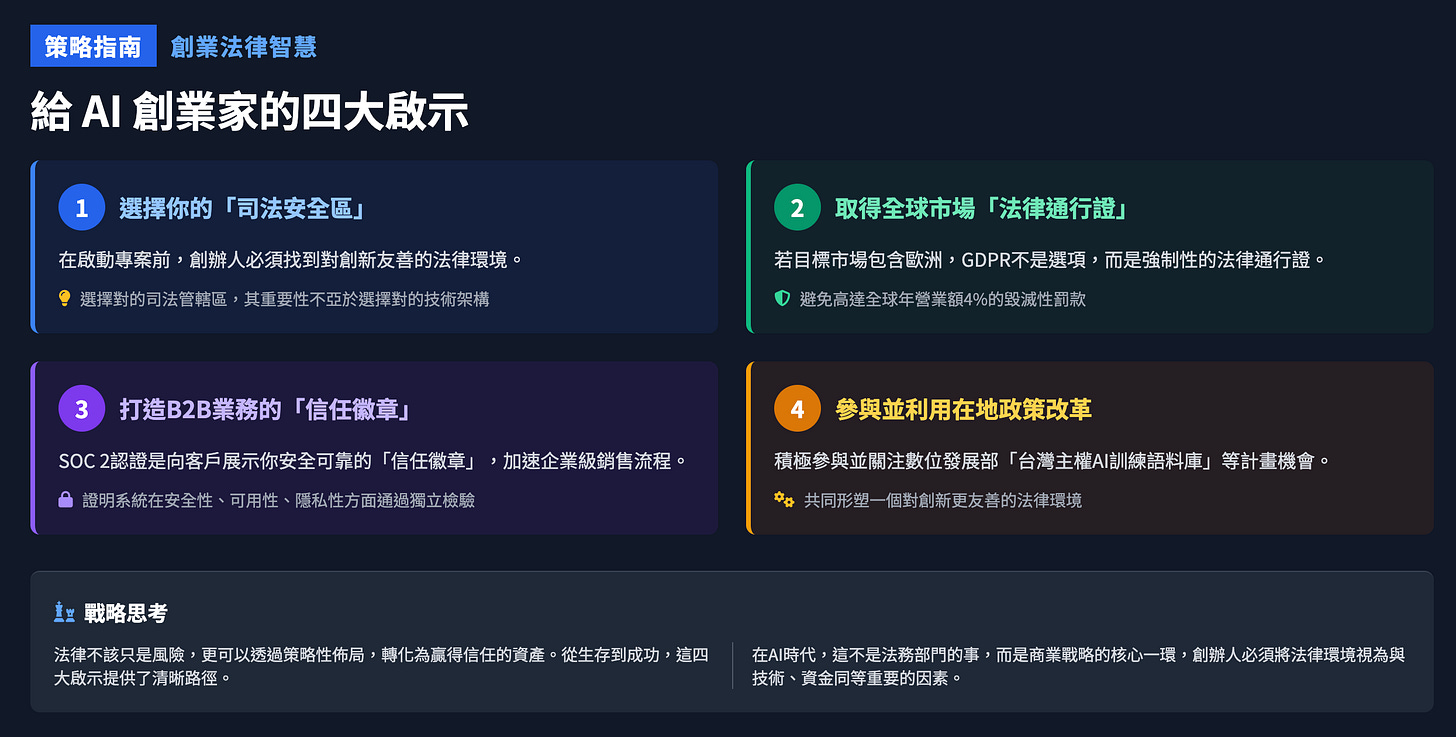Click the sentence starting SOC 2認證
Screen dimensions: 1456x737
pyautogui.click(x=374, y=461)
